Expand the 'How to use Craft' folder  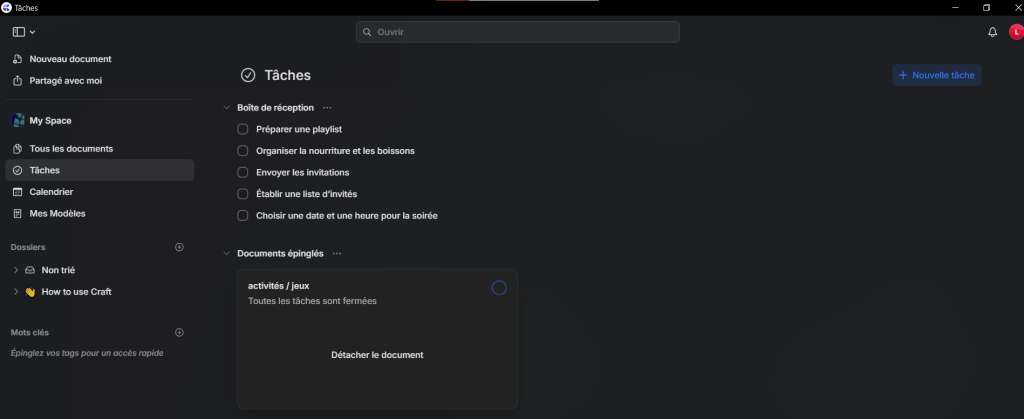tap(16, 292)
